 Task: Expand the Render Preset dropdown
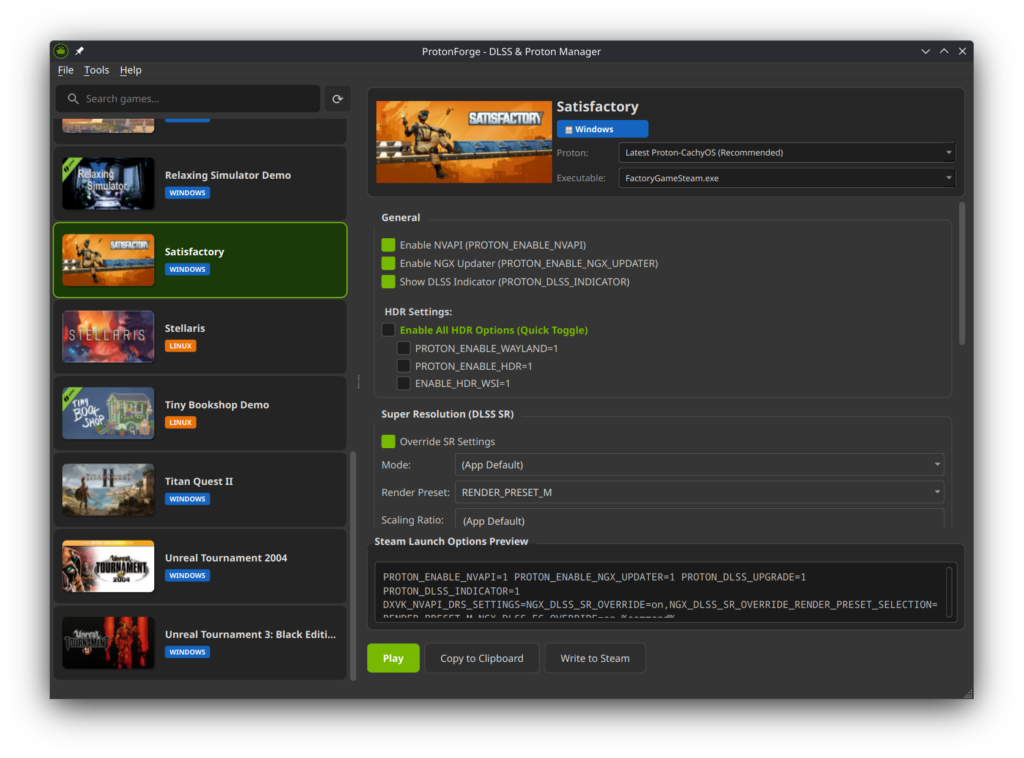pos(698,492)
